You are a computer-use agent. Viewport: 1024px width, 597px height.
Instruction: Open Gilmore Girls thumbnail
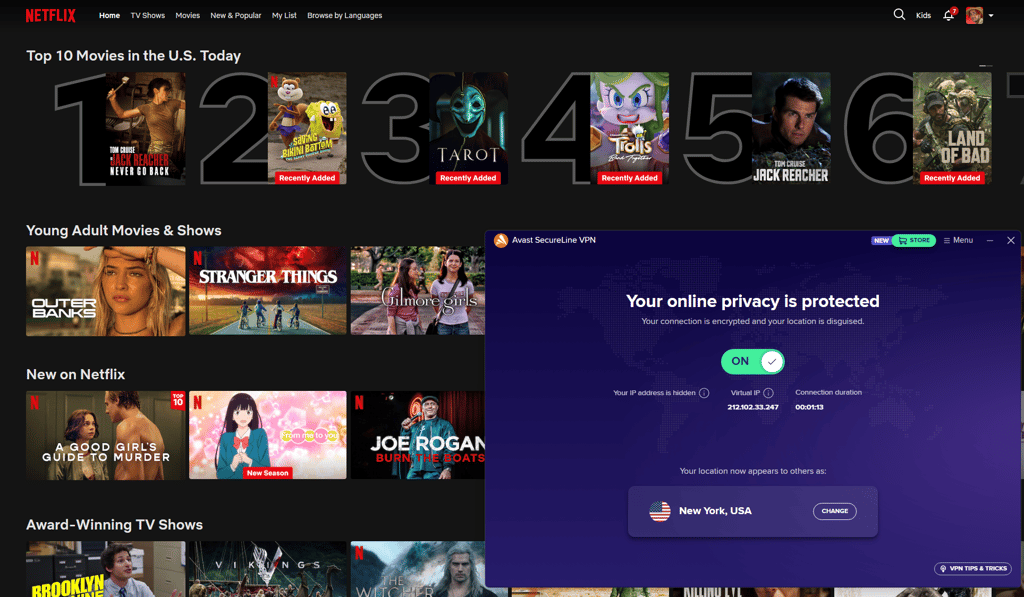417,291
